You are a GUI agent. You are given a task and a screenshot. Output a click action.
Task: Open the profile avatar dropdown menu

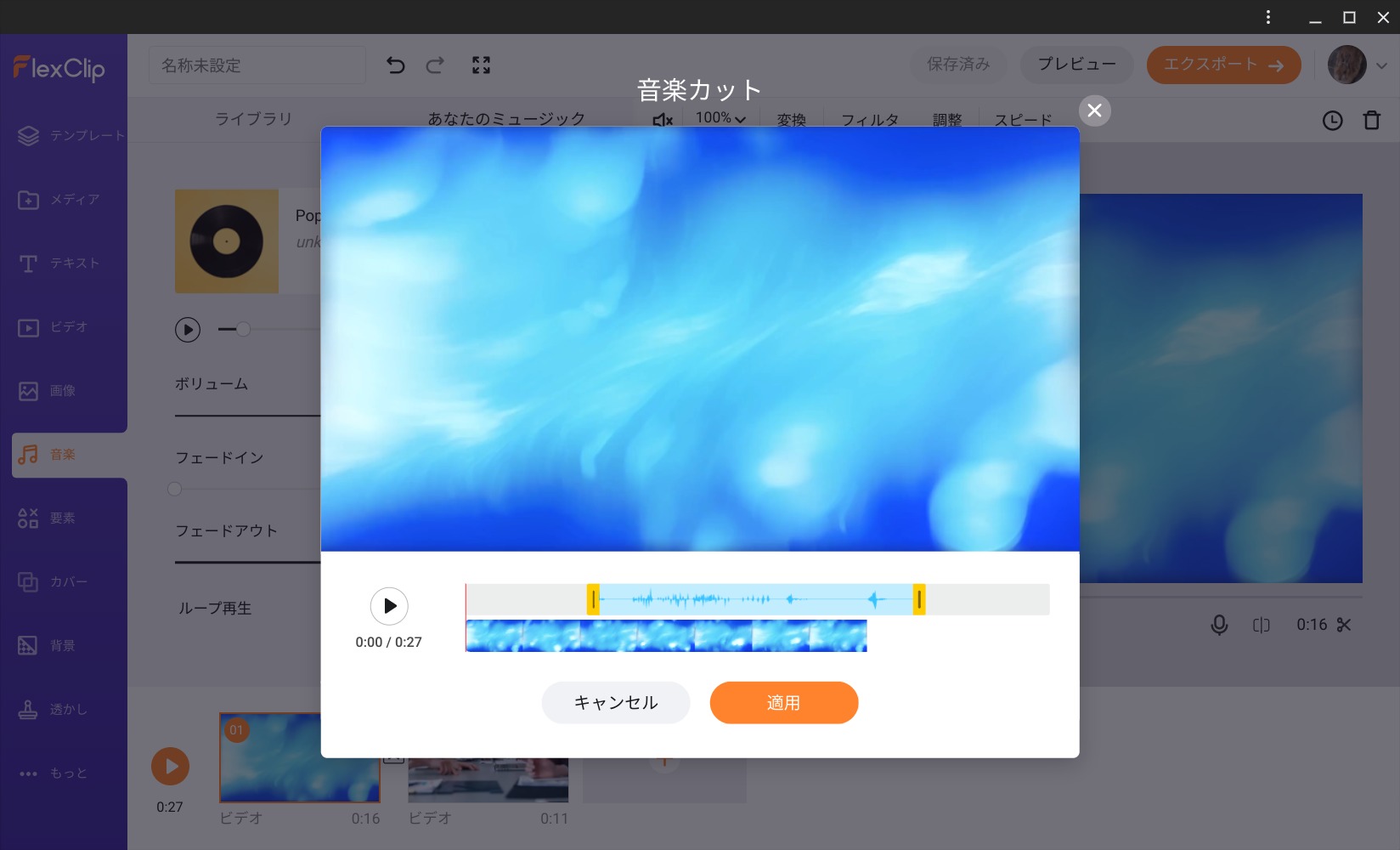(1357, 65)
